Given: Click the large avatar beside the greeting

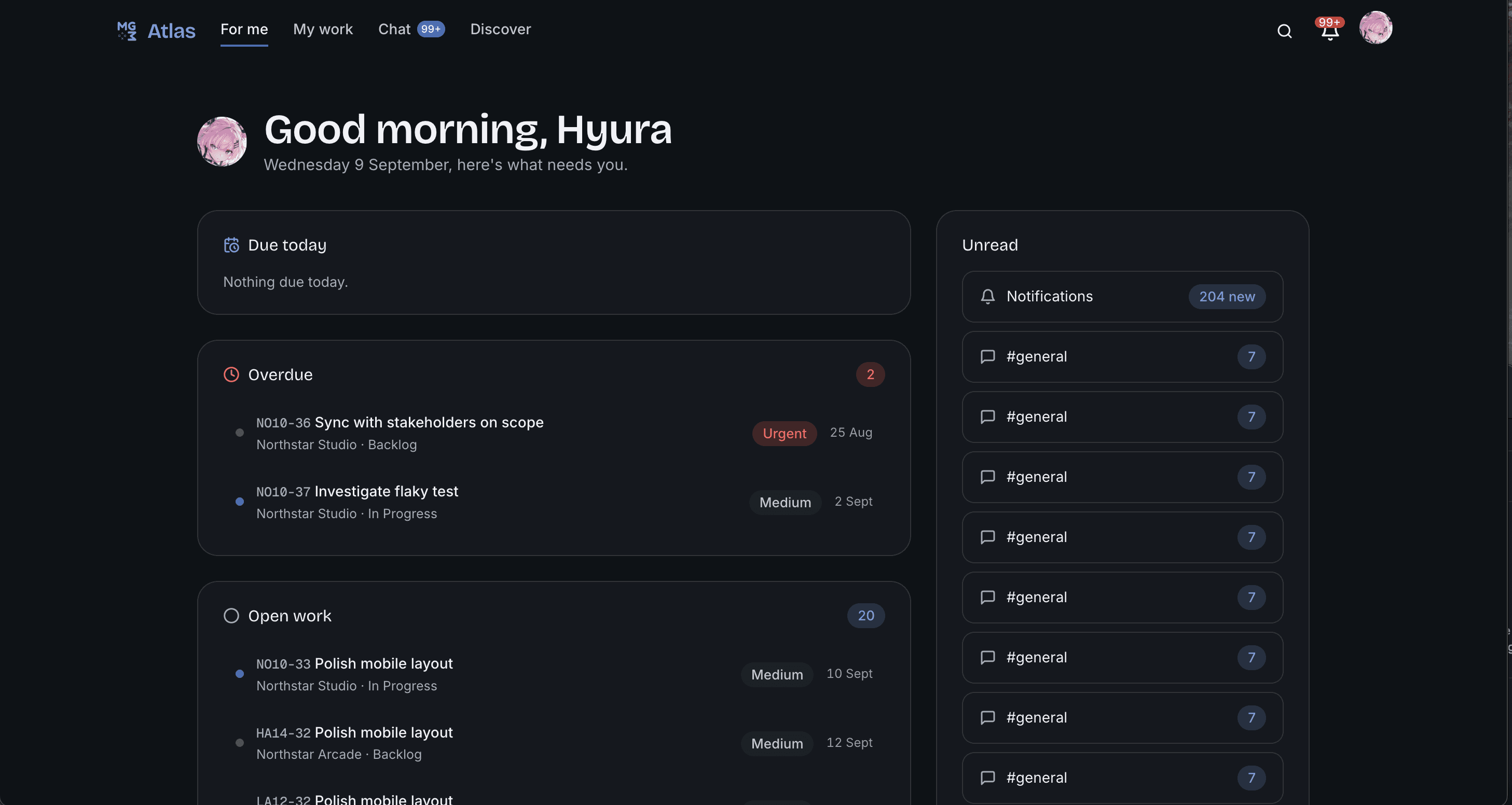Looking at the screenshot, I should (x=222, y=142).
